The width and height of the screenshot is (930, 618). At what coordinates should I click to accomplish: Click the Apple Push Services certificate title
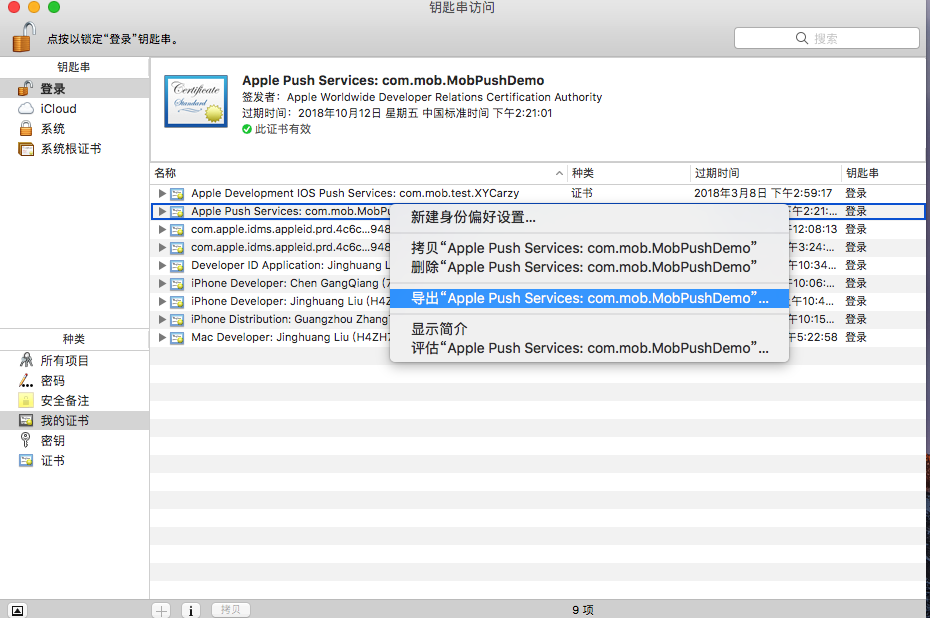tap(393, 81)
